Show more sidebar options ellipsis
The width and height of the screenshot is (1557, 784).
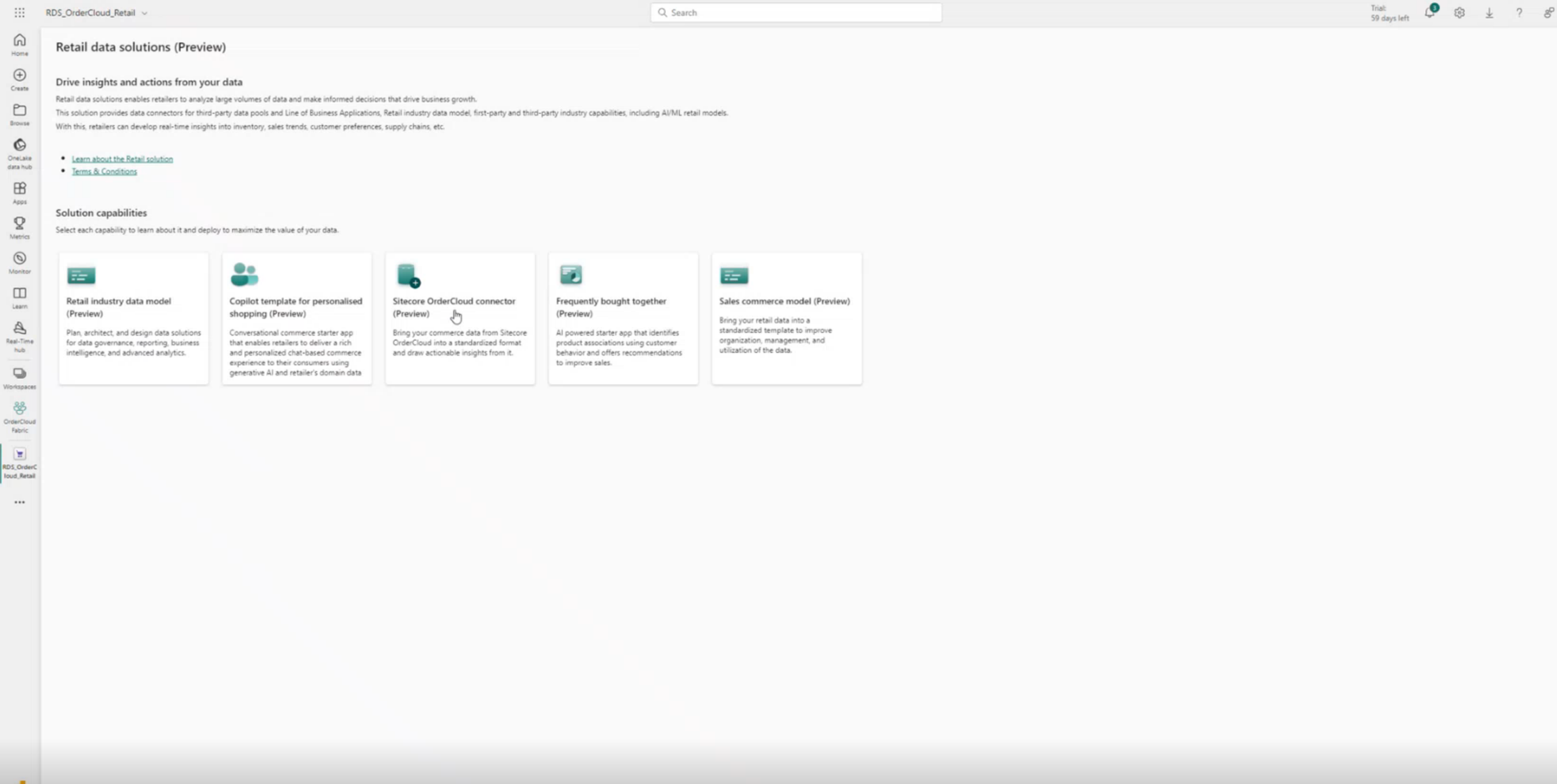coord(20,503)
